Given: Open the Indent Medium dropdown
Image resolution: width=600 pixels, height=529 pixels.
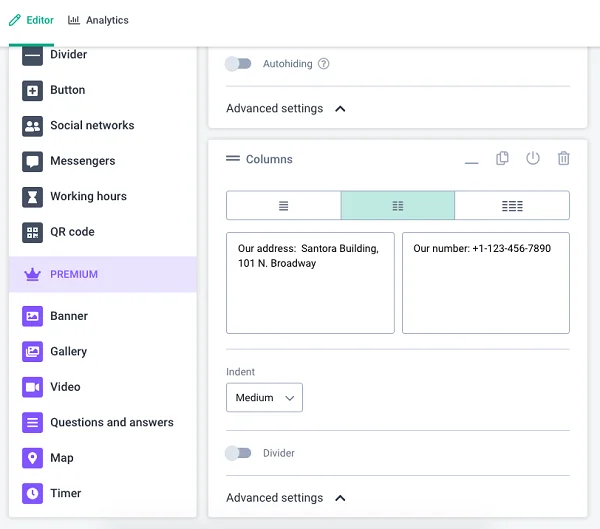Looking at the screenshot, I should coord(264,397).
